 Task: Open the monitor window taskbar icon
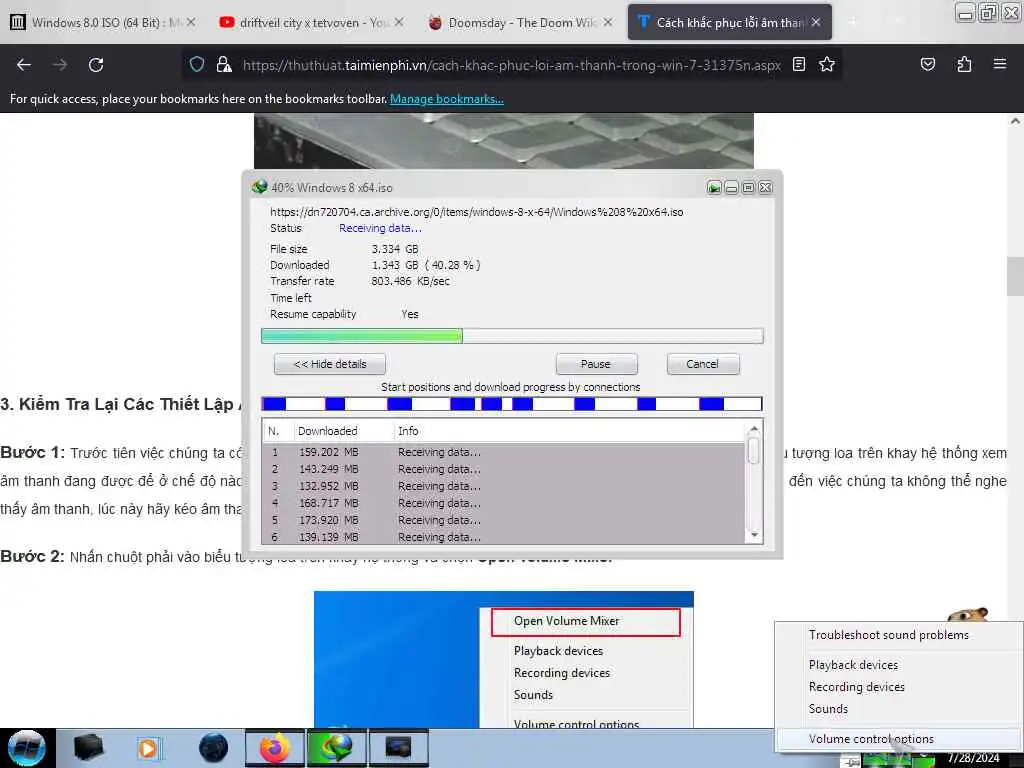[x=398, y=748]
